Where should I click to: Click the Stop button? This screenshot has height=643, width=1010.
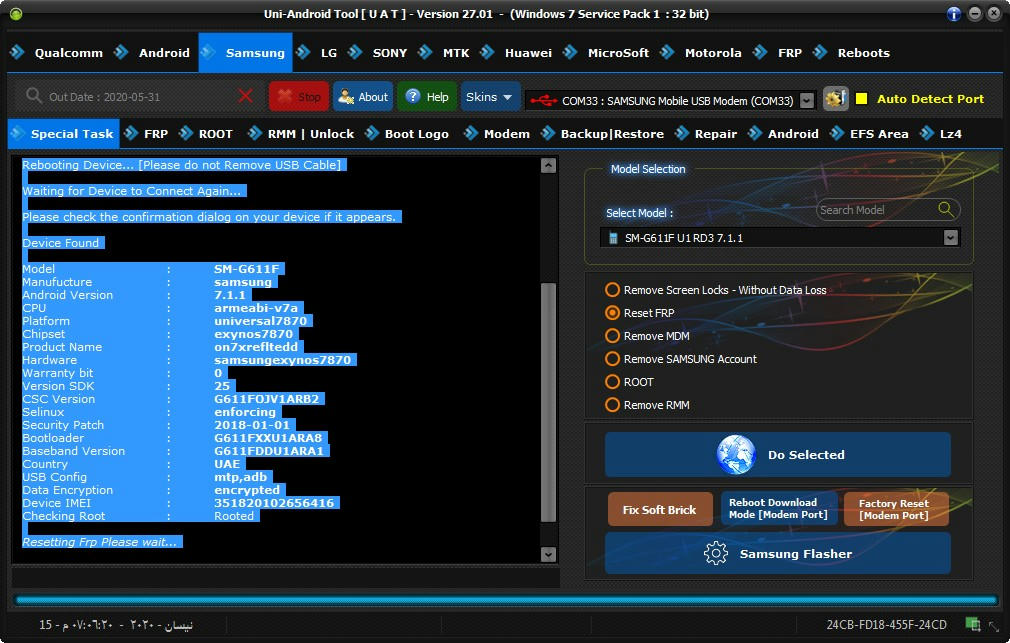299,97
